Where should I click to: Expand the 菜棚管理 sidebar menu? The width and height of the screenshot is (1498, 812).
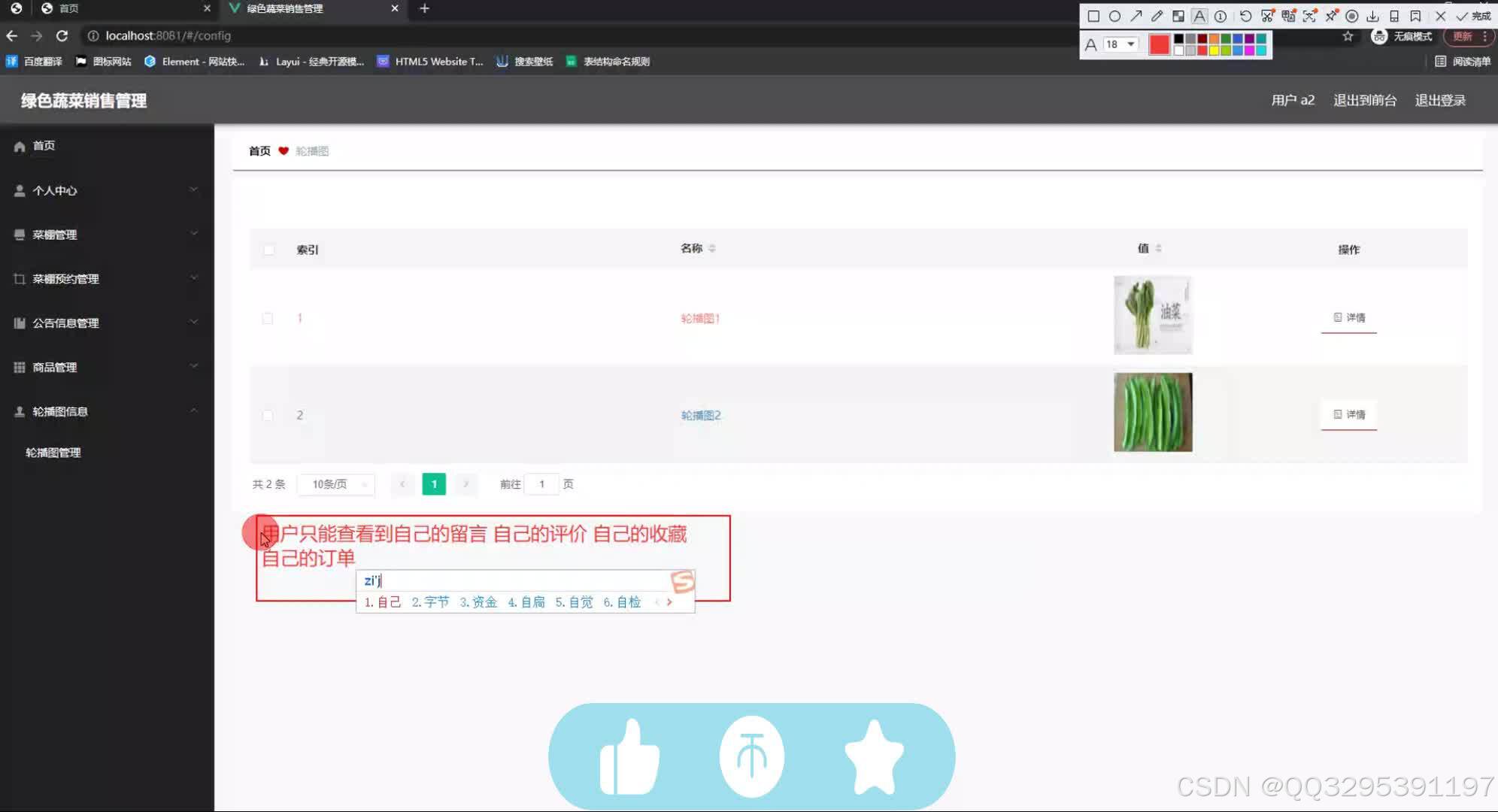[107, 235]
